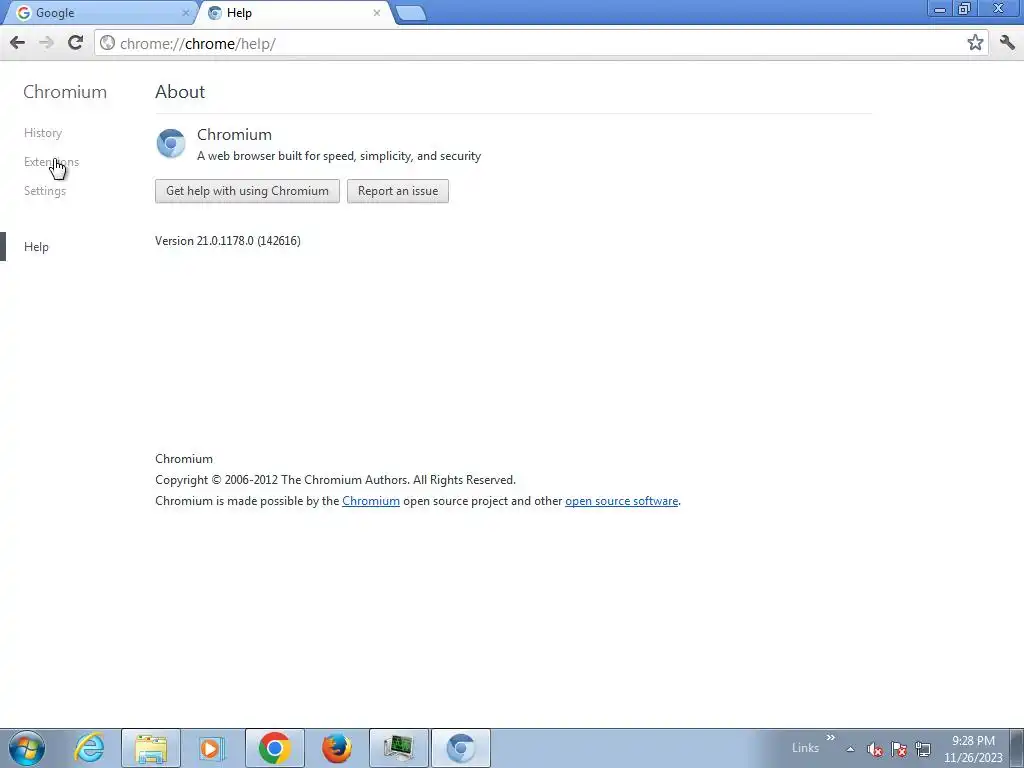The width and height of the screenshot is (1024, 768).
Task: Open the open source software link
Action: pos(622,501)
